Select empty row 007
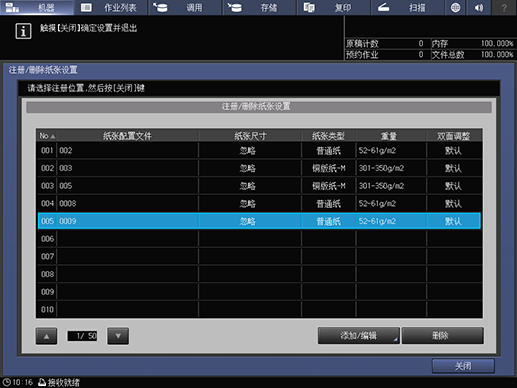 tap(259, 256)
